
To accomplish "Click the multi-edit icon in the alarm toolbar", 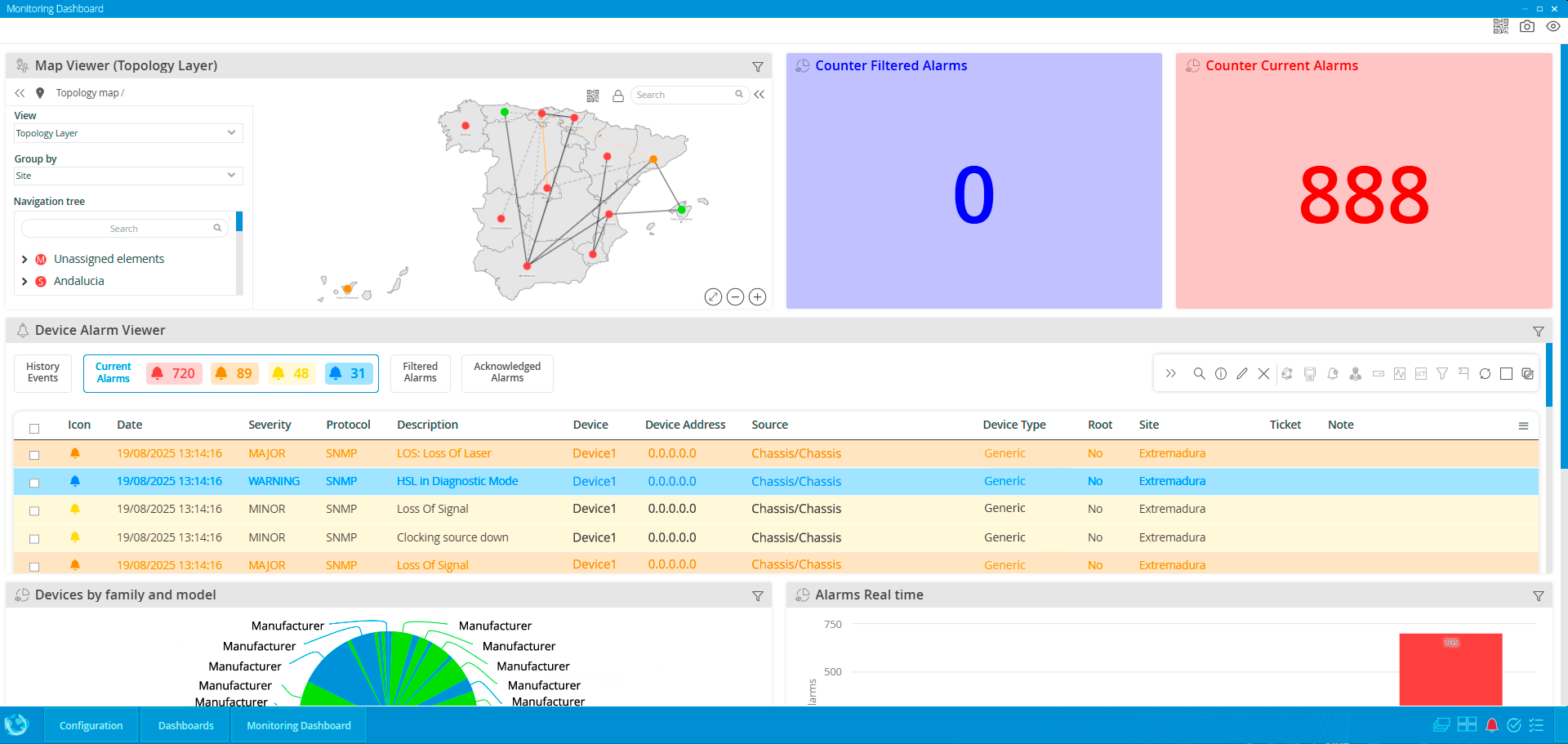I will [1528, 374].
